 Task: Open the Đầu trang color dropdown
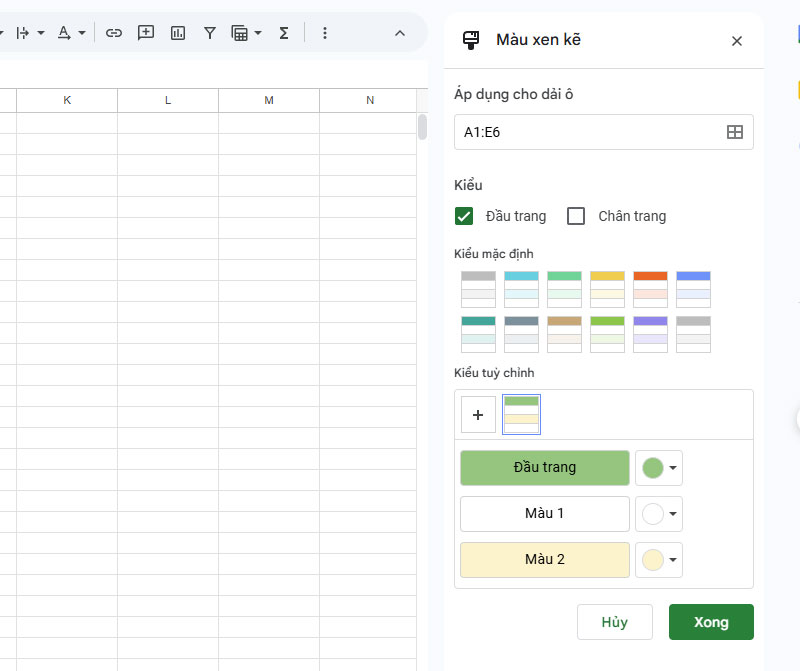coord(659,468)
